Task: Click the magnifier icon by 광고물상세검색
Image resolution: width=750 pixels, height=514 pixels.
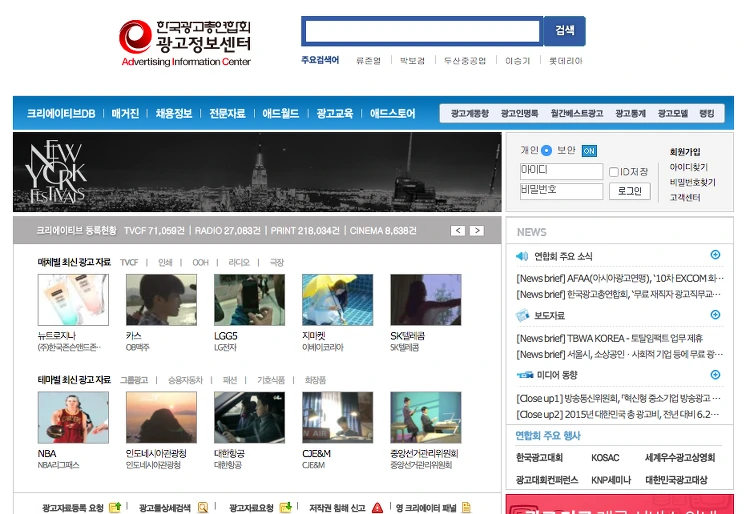Action: tap(203, 507)
